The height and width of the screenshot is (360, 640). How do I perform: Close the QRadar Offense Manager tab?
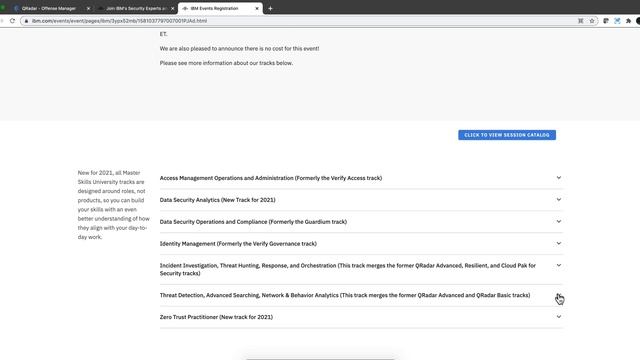coord(88,8)
